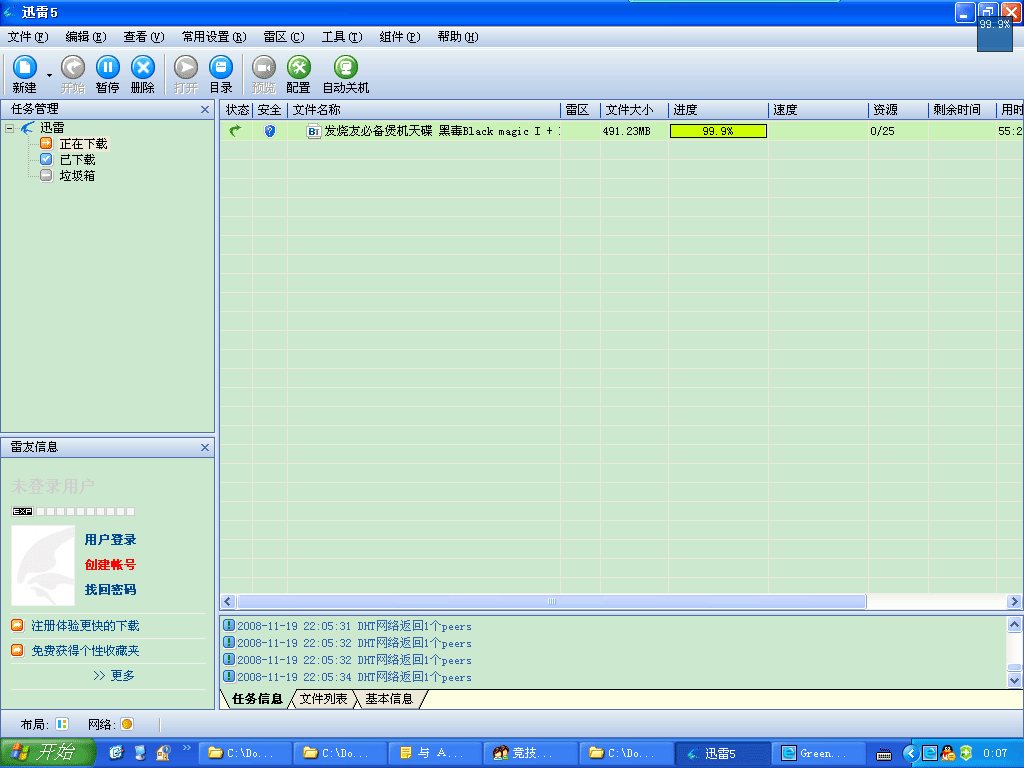Screen dimensions: 1024x768
Task: Open the 工具(T) menu
Action: [341, 37]
